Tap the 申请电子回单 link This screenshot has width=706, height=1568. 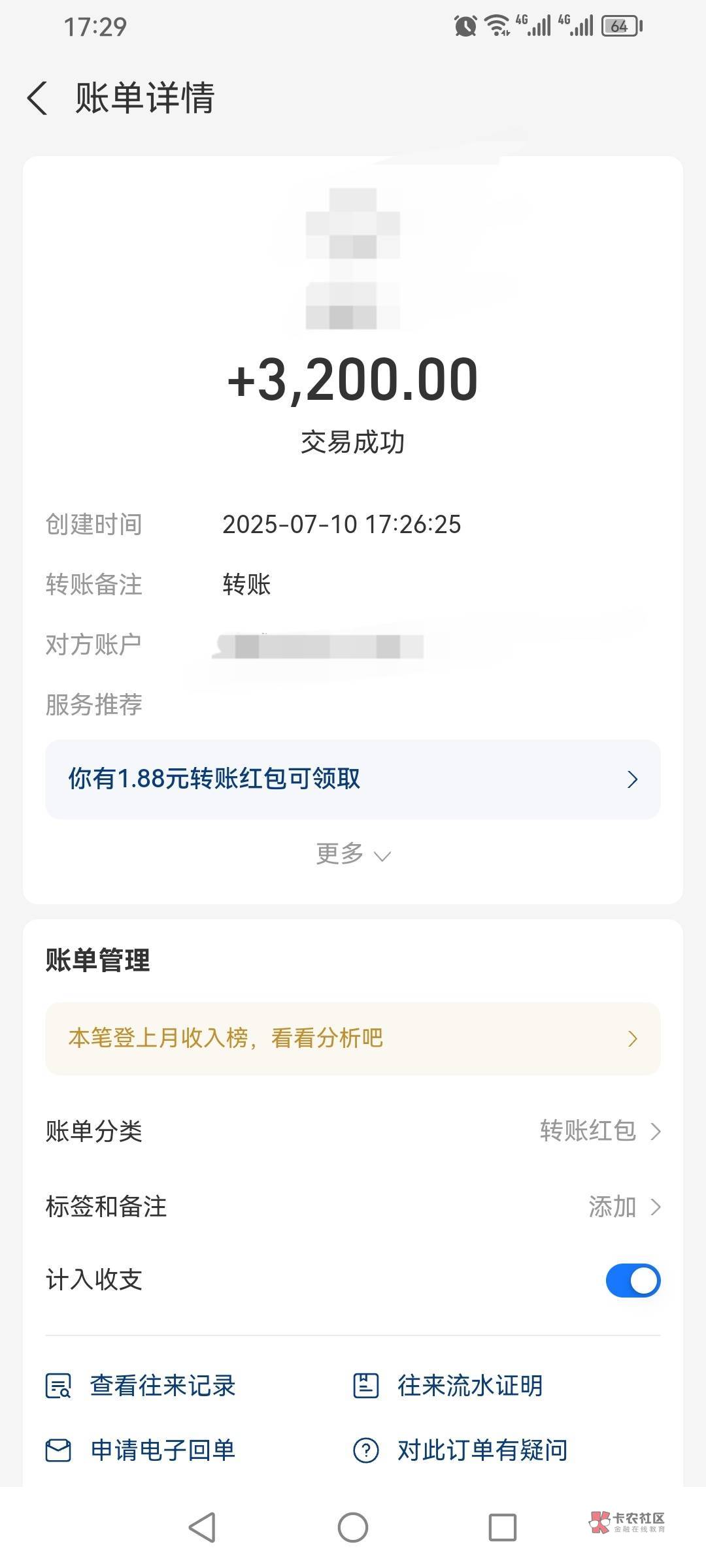point(163,1451)
